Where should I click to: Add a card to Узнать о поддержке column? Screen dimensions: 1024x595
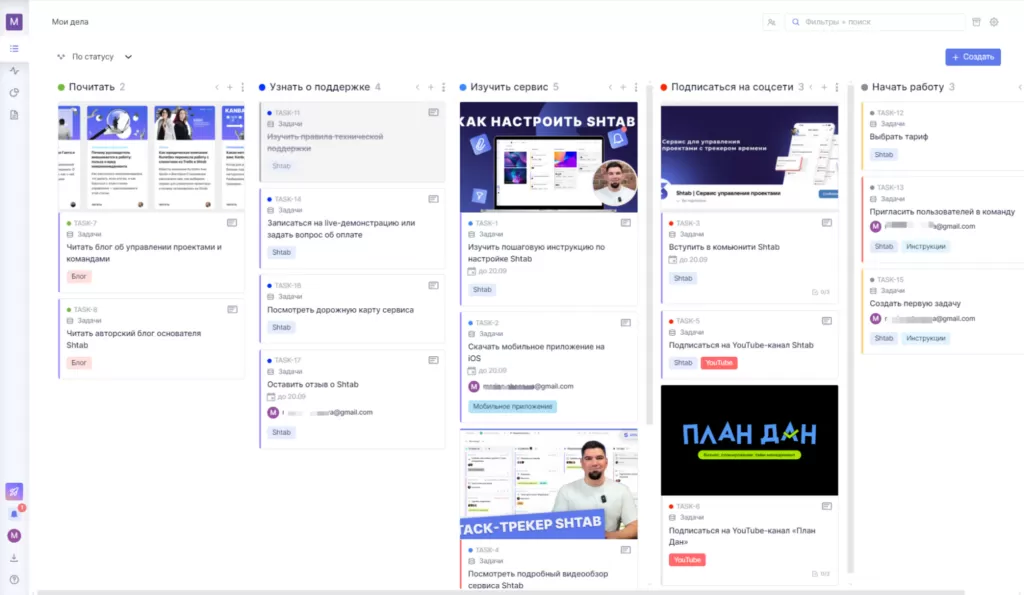(x=430, y=87)
